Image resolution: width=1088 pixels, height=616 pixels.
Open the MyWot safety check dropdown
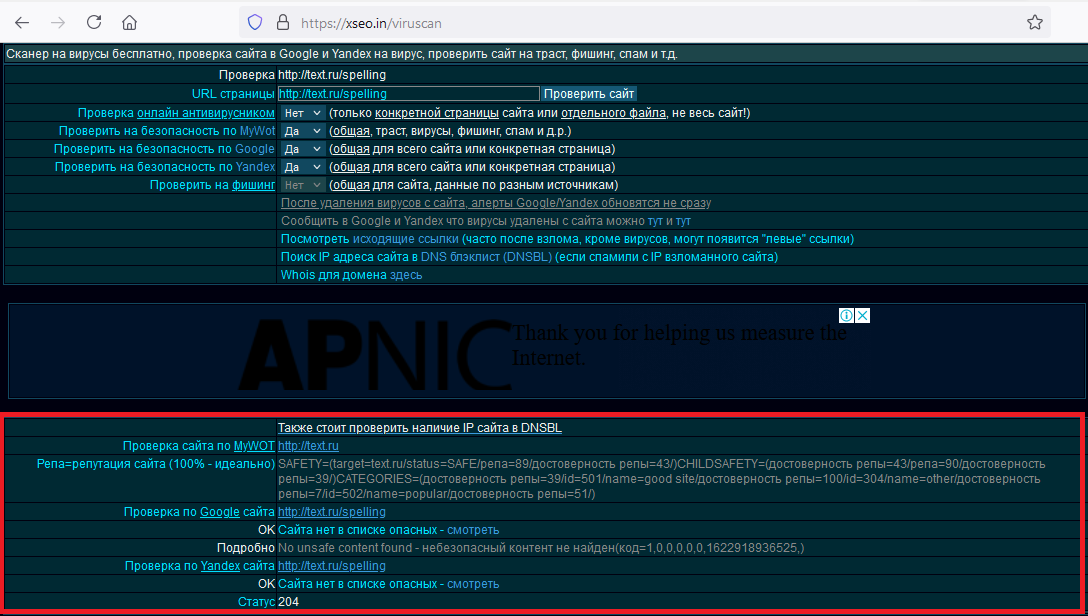click(302, 131)
